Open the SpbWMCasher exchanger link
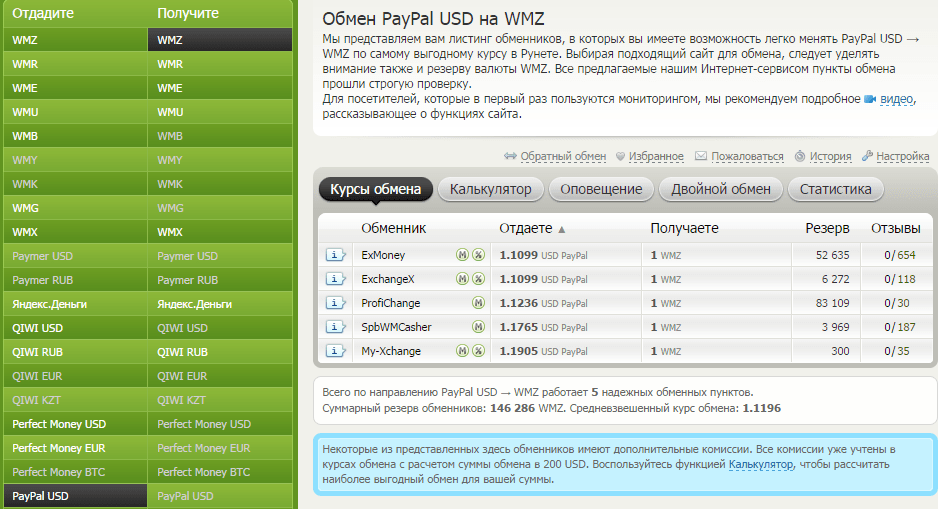The image size is (938, 509). pyautogui.click(x=396, y=327)
